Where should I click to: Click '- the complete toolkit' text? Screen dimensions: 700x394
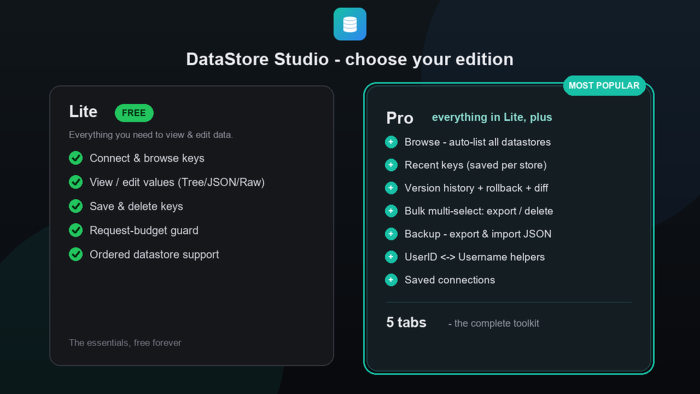click(493, 323)
